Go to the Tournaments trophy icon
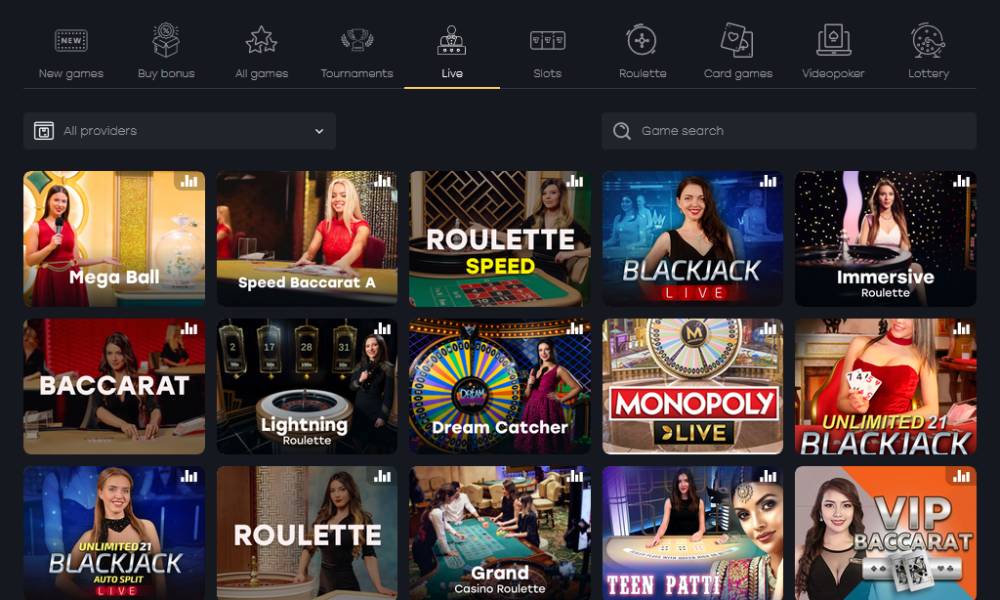Screen dimensions: 1000x600 pos(357,40)
